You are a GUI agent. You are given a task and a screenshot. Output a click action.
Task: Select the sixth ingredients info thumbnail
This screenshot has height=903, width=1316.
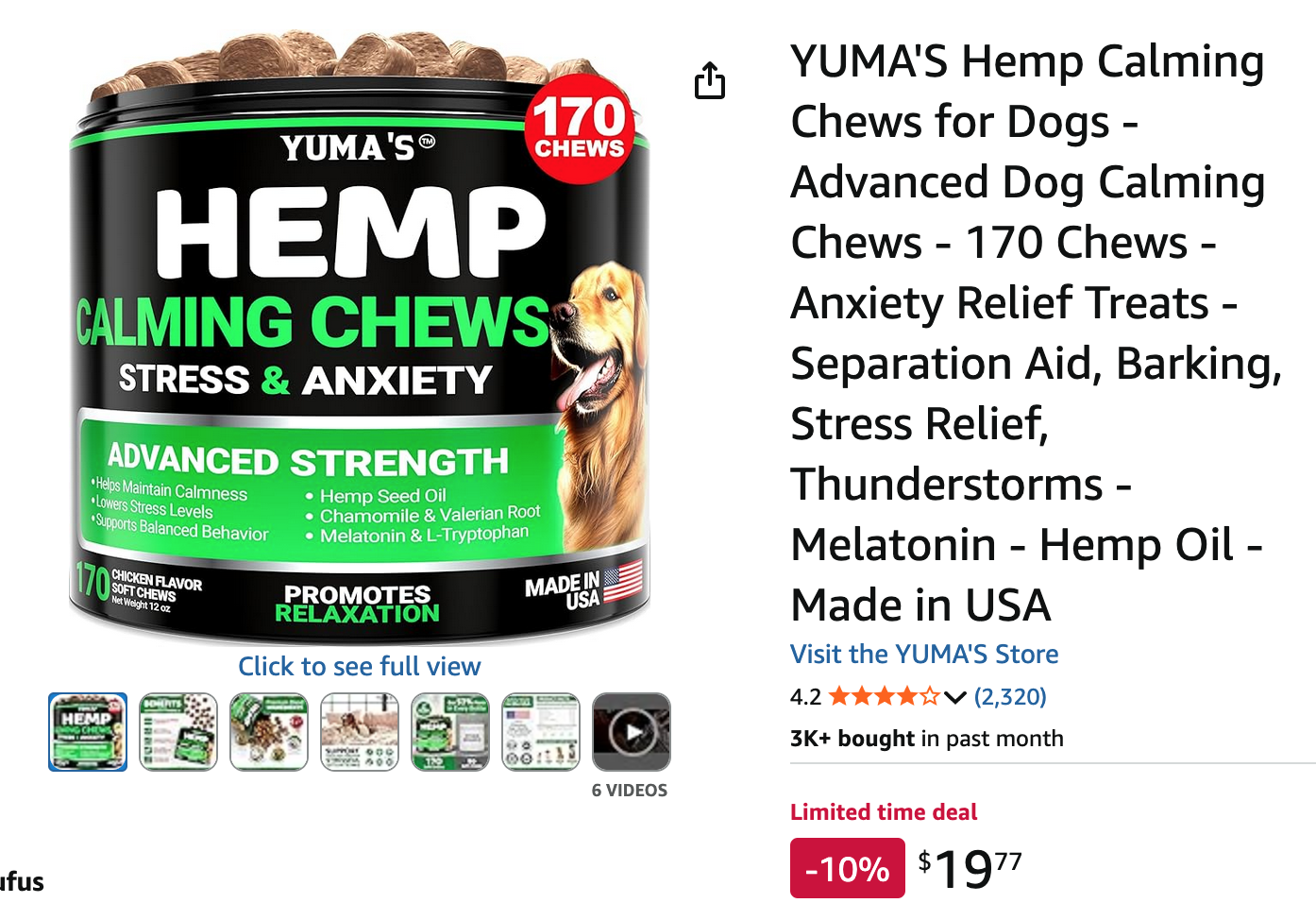coord(541,732)
